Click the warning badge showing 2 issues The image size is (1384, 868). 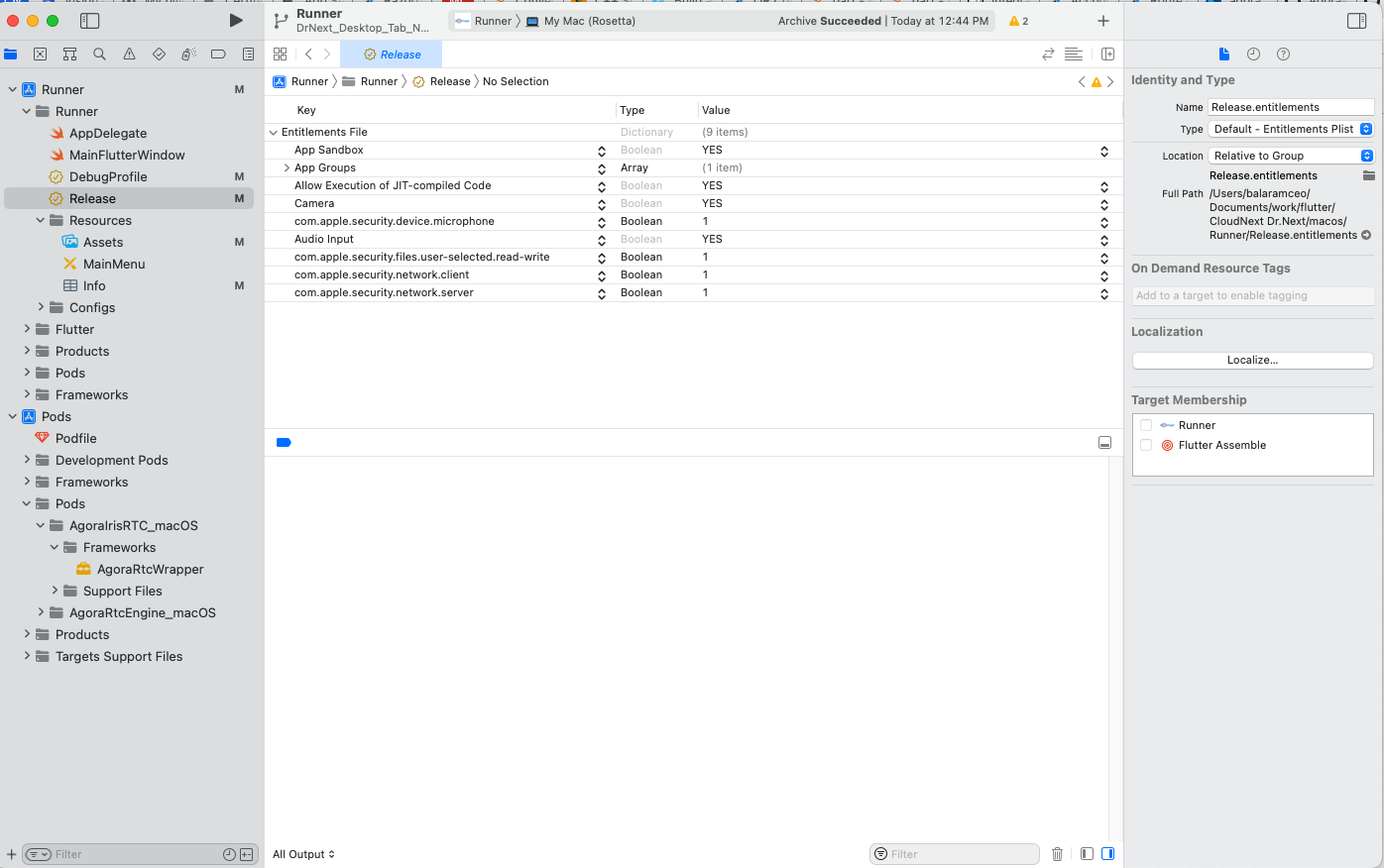pyautogui.click(x=1018, y=21)
